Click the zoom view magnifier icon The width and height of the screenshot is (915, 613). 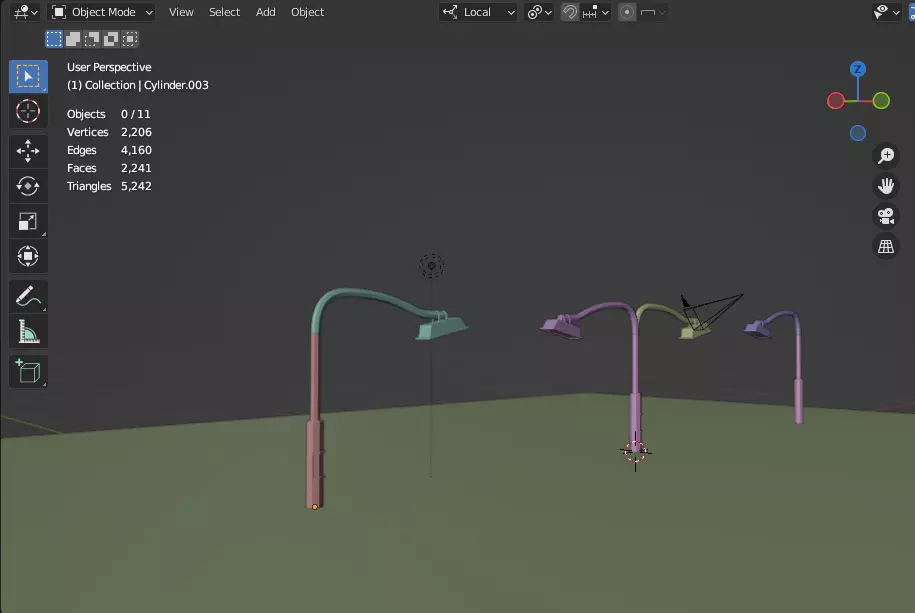(x=886, y=155)
